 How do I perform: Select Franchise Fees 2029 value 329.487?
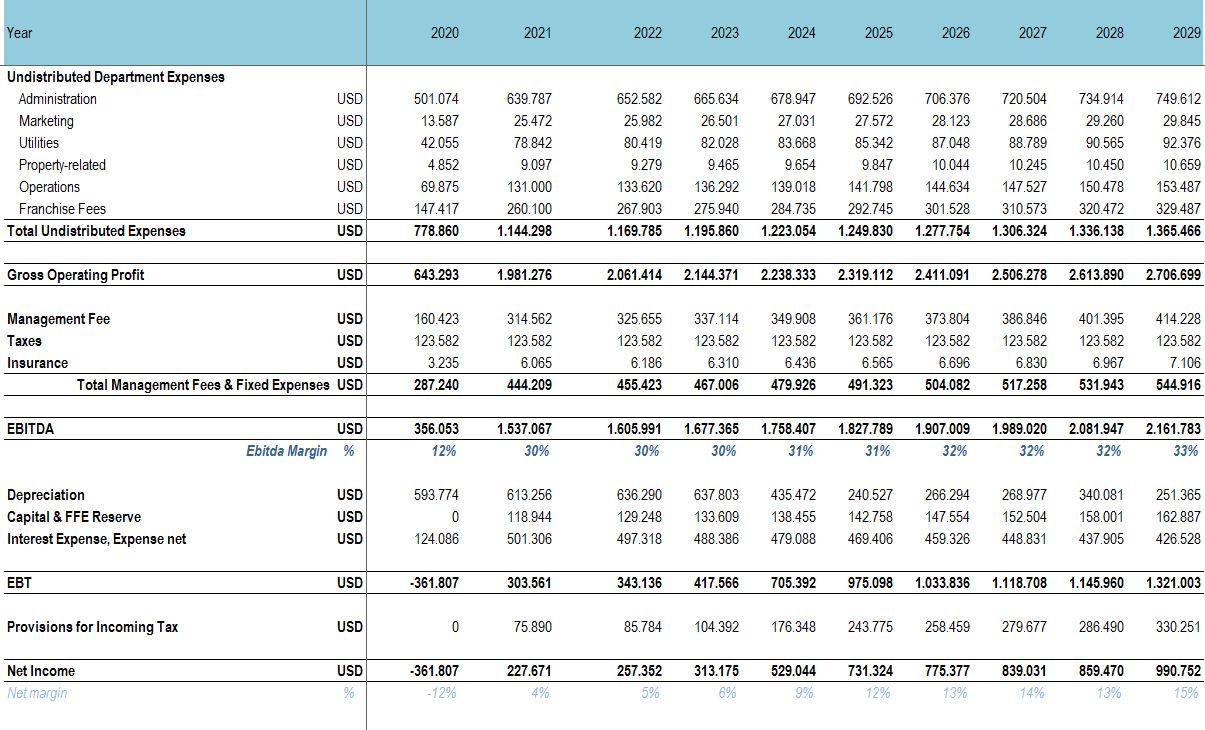1178,209
